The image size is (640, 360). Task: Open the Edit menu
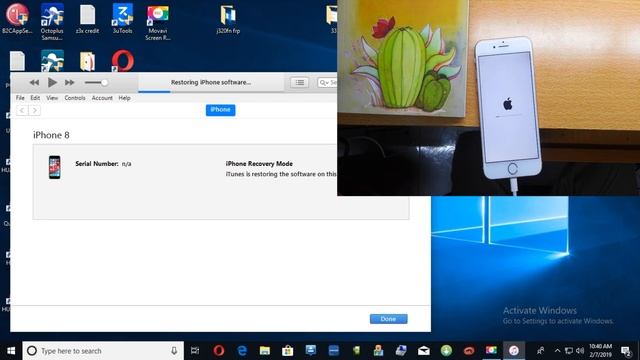click(x=35, y=98)
